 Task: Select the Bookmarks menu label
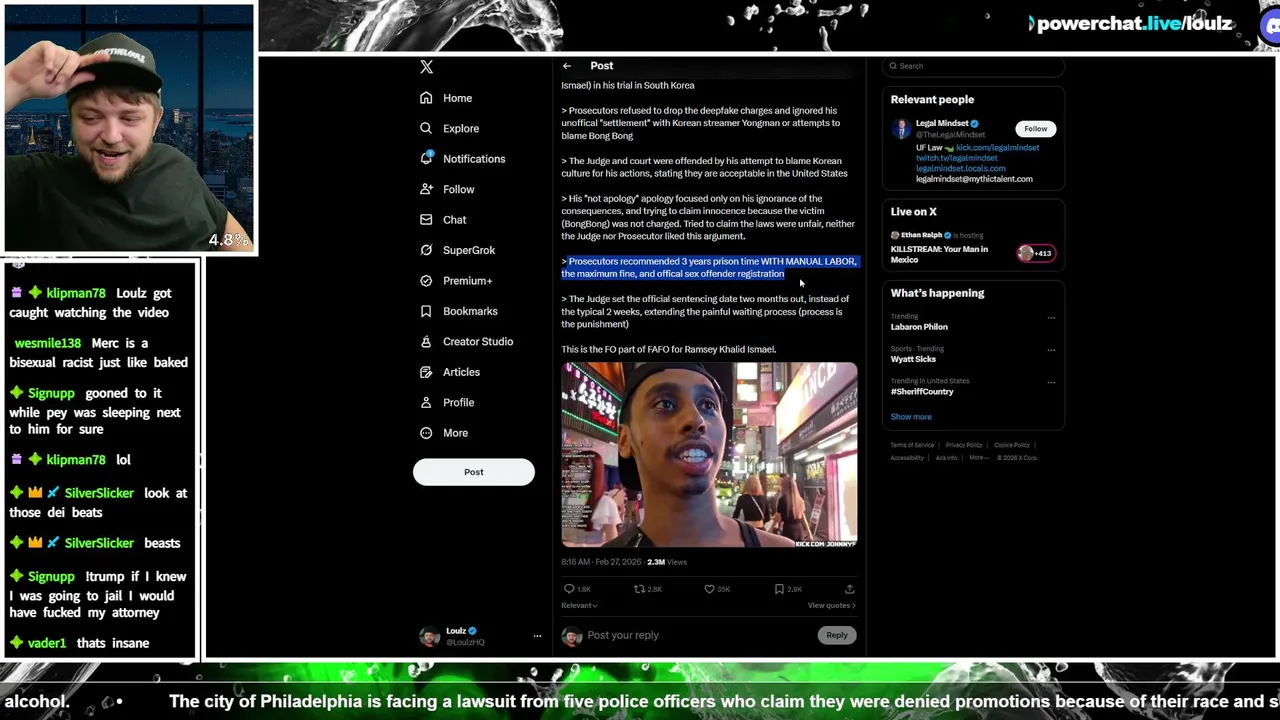[x=470, y=311]
